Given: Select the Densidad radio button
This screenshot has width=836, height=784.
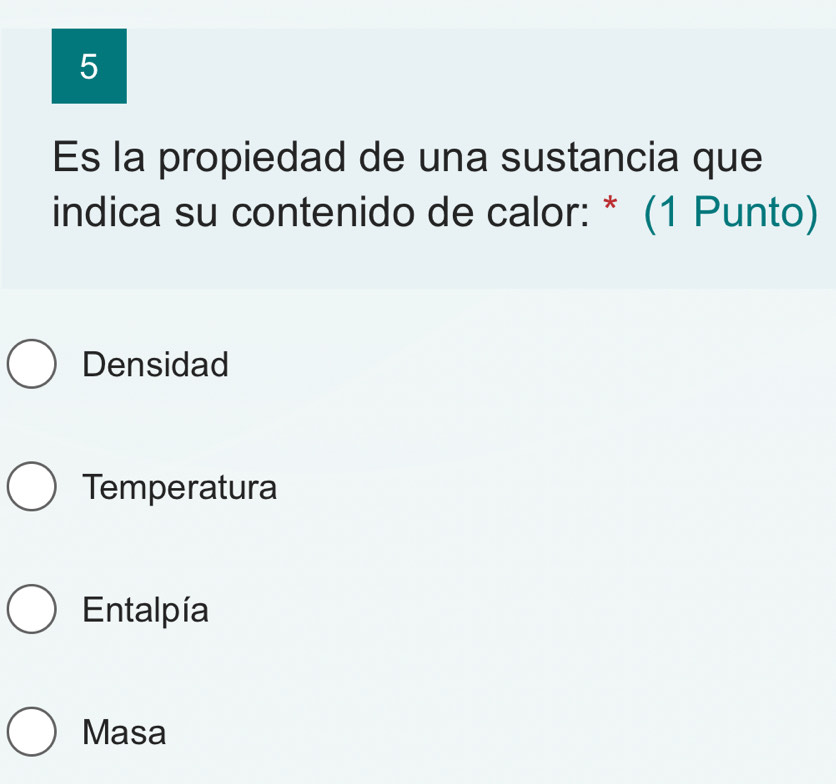Looking at the screenshot, I should [33, 364].
